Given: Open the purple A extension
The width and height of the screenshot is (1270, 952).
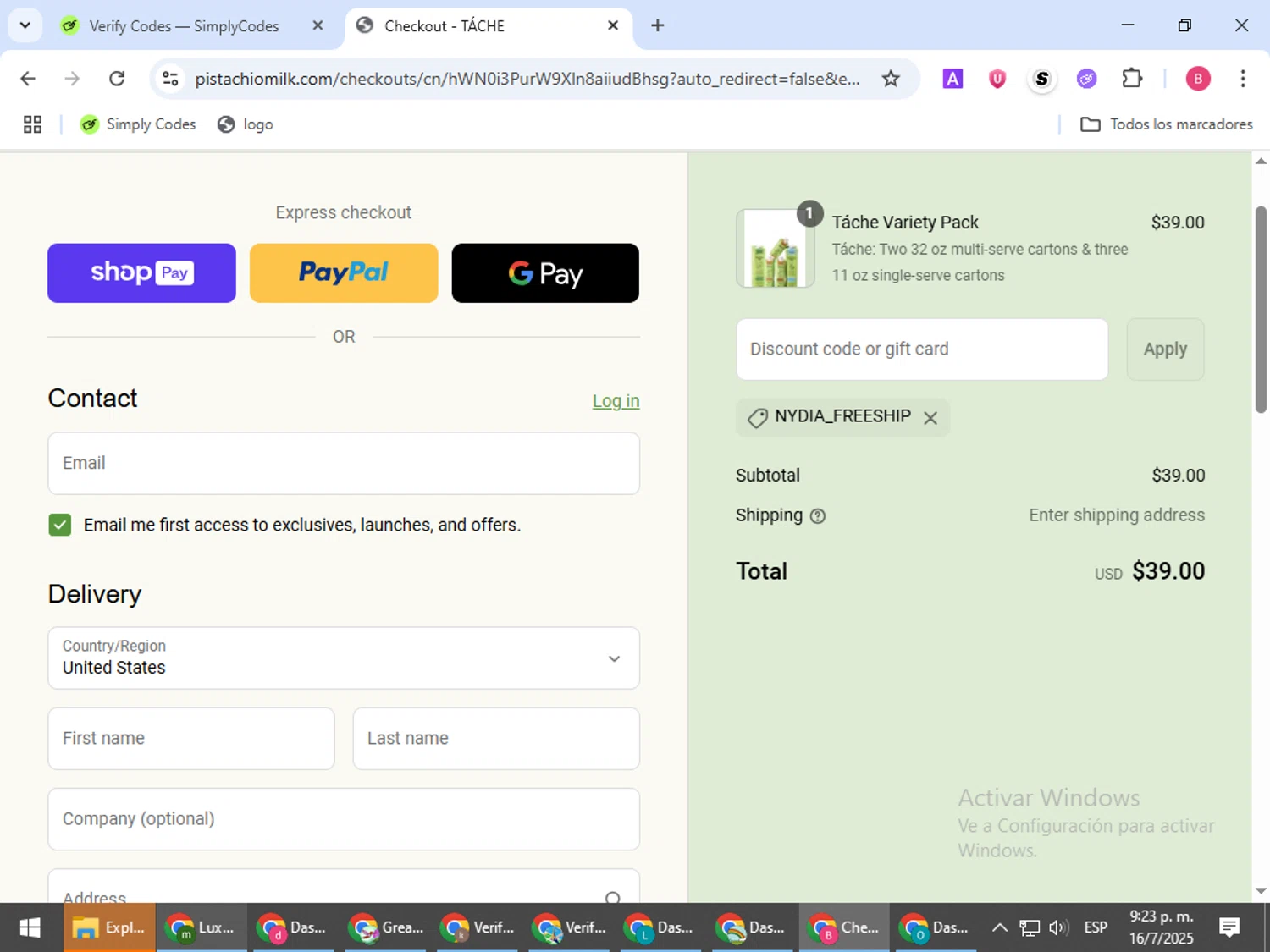Looking at the screenshot, I should 952,79.
